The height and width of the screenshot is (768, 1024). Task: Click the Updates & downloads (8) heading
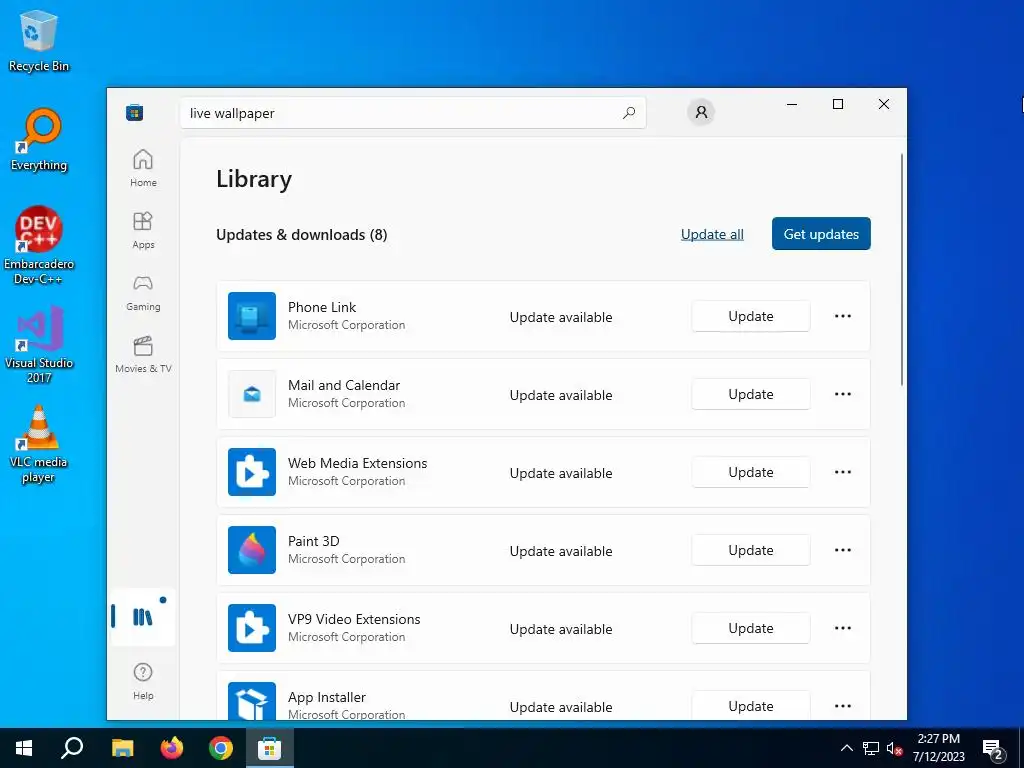pos(302,234)
